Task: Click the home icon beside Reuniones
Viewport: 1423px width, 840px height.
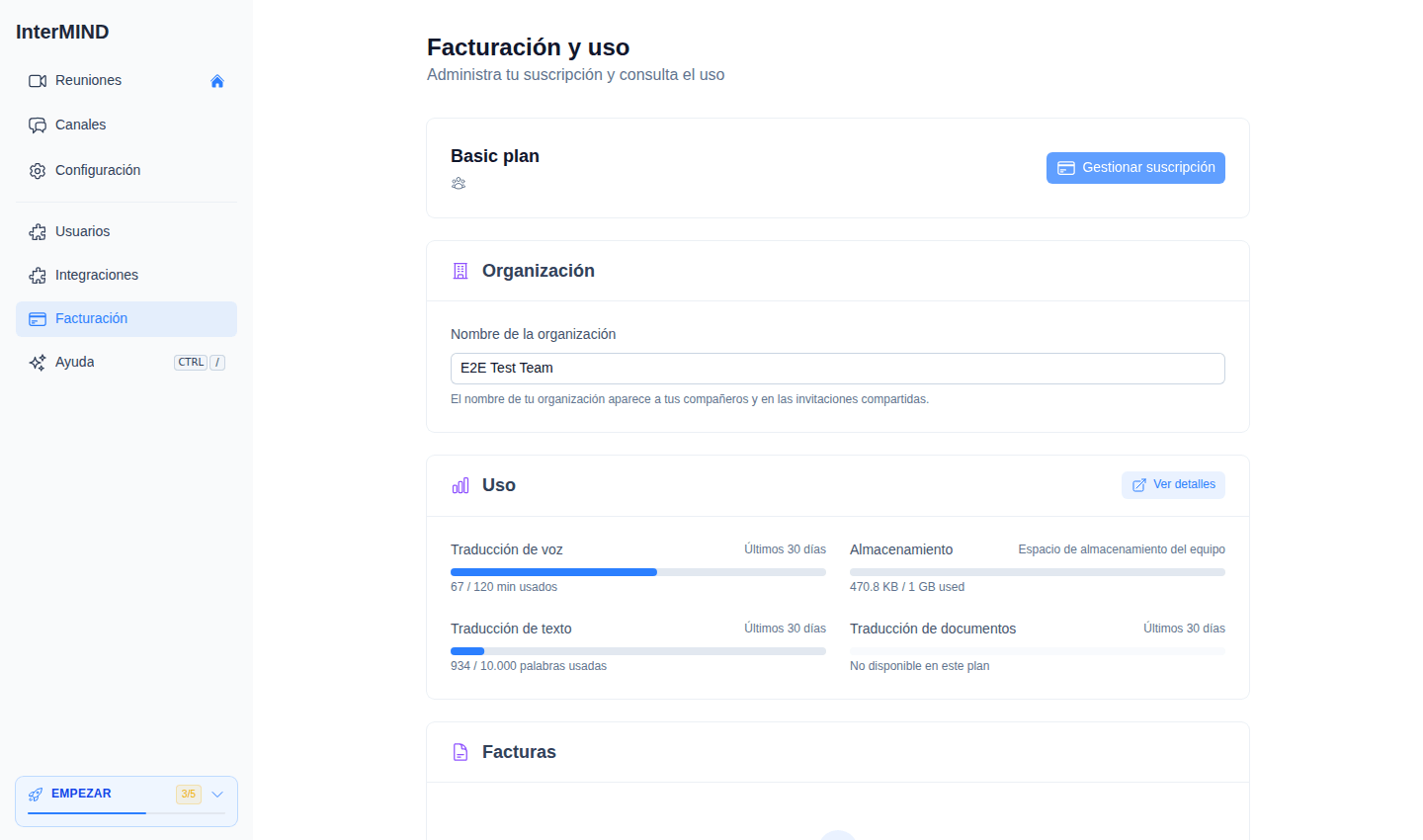Action: click(217, 81)
